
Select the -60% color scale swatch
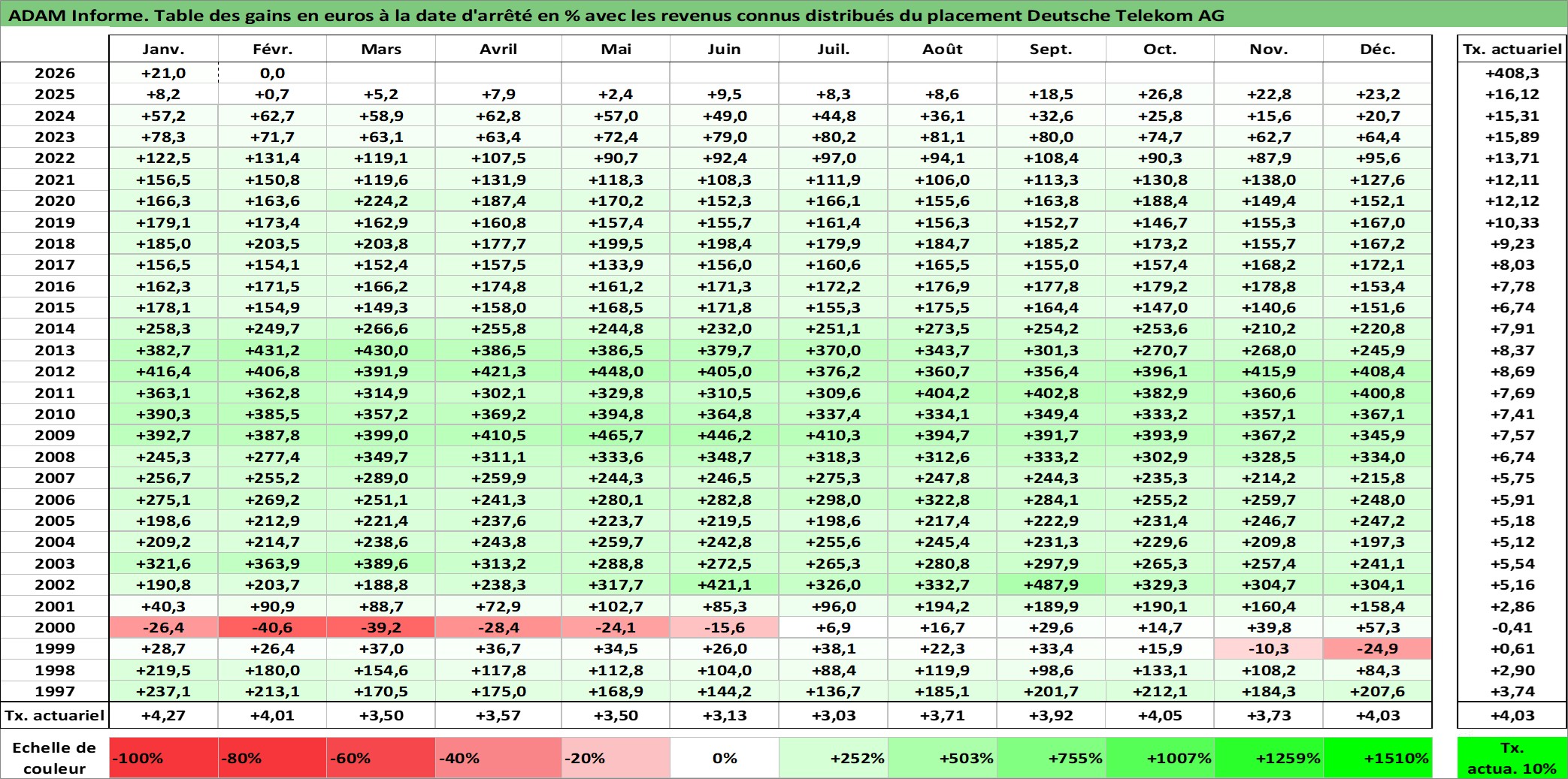pos(381,758)
